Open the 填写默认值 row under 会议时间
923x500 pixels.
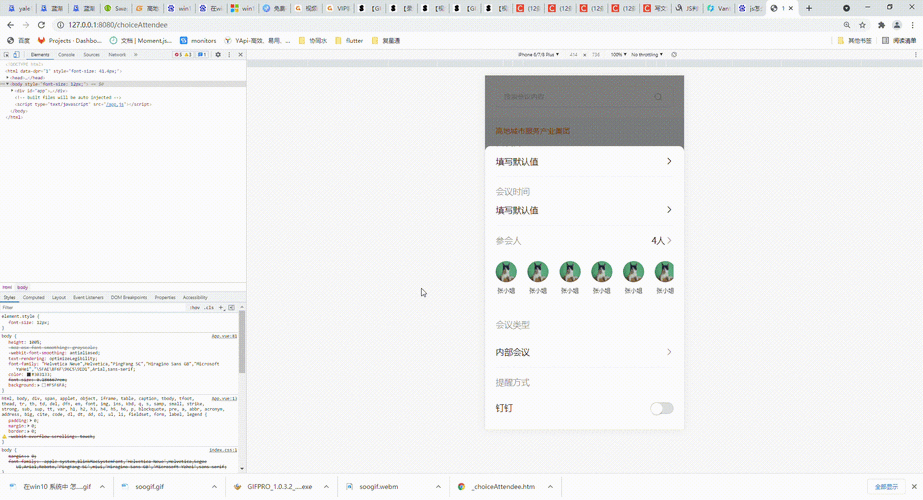584,210
